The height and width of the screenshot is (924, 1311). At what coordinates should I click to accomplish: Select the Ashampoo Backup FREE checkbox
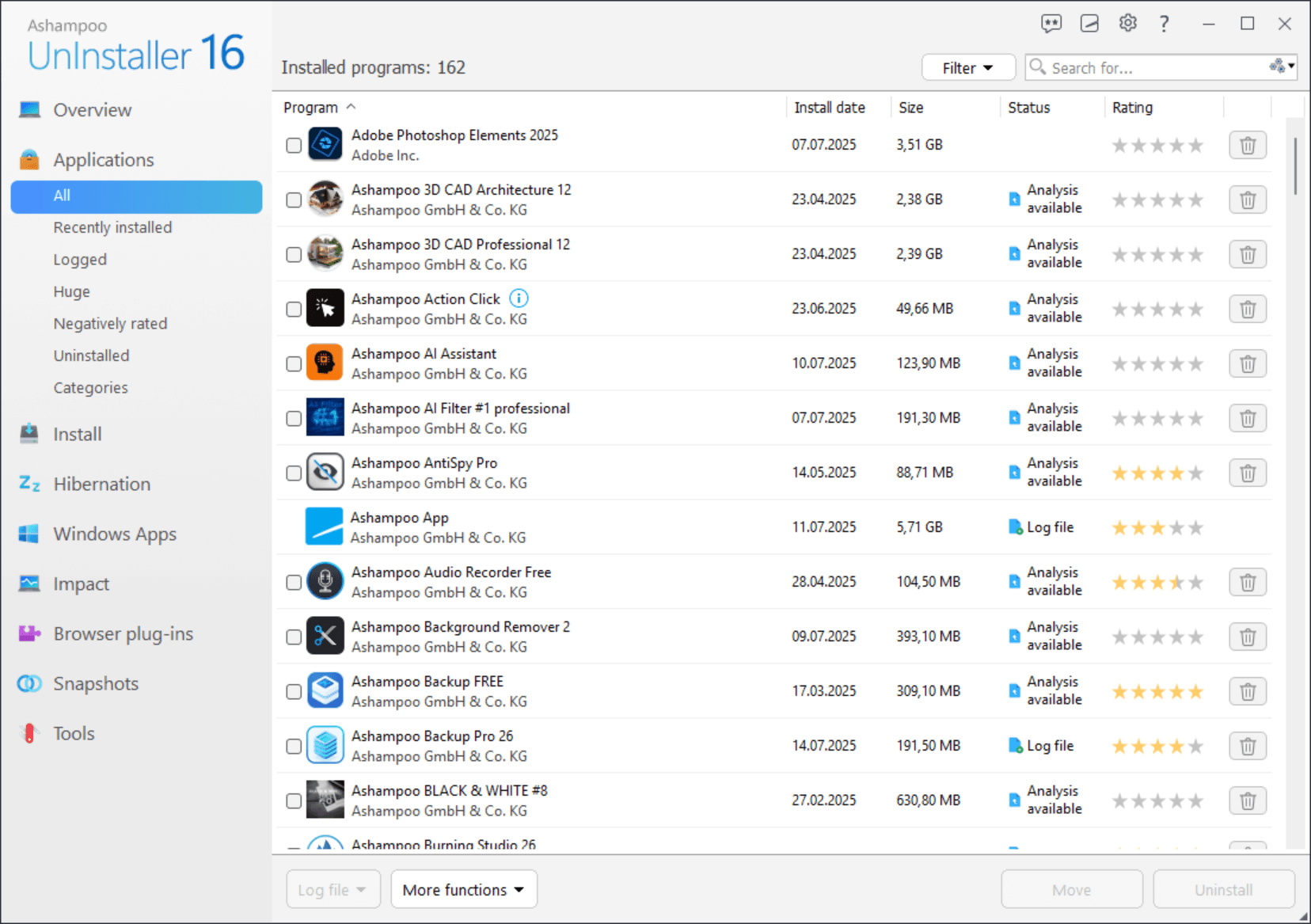tap(293, 690)
